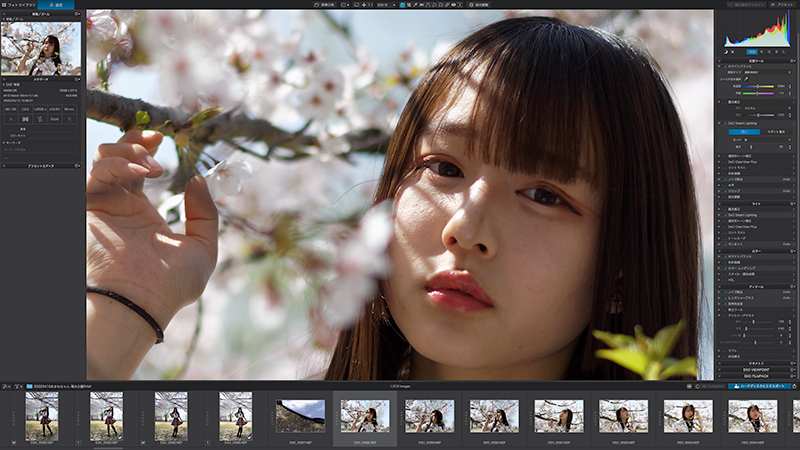Open the 設定タイプ white balance dropdown
Image resolution: width=800 pixels, height=450 pixels.
767,72
